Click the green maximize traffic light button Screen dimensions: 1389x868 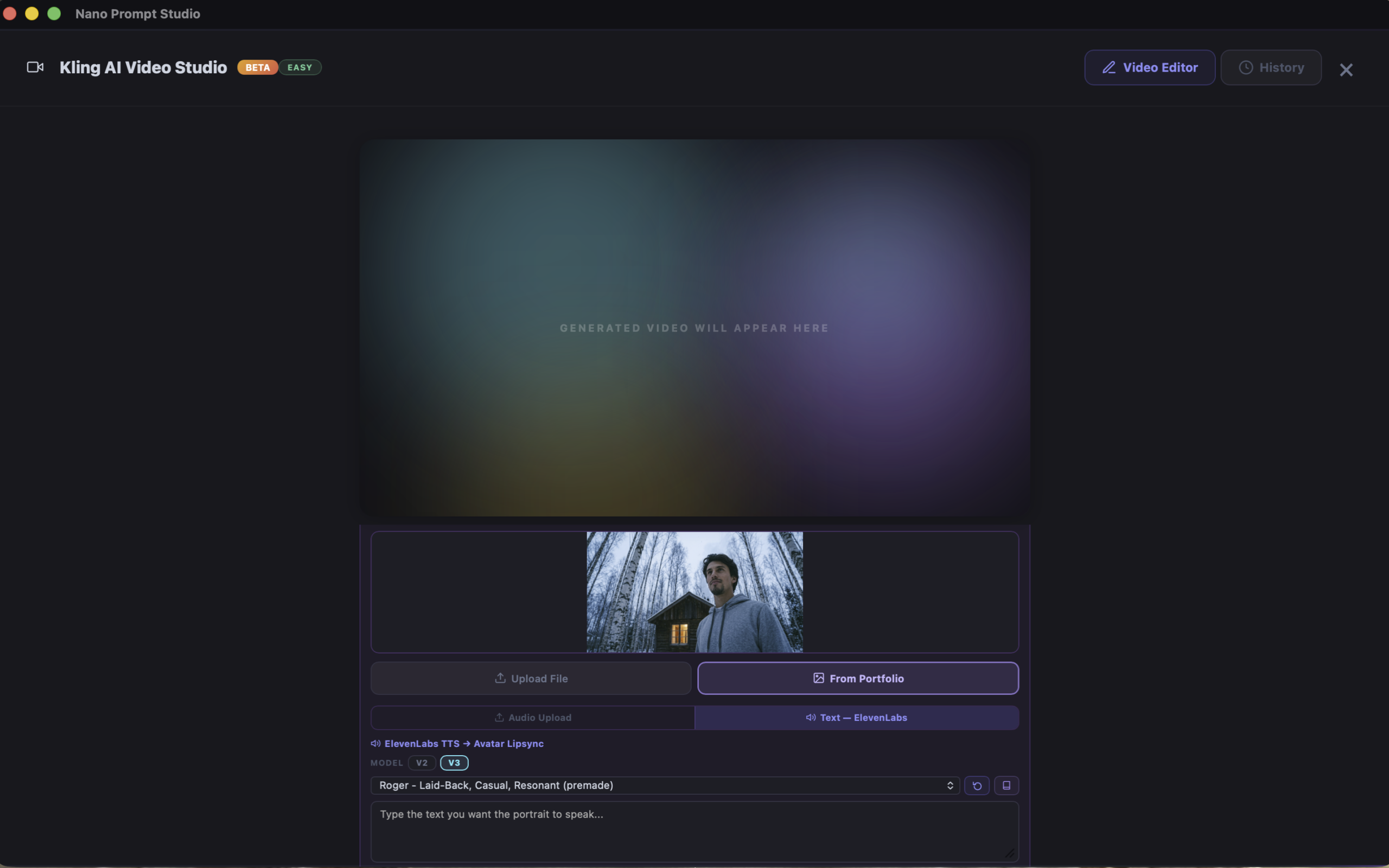click(54, 13)
